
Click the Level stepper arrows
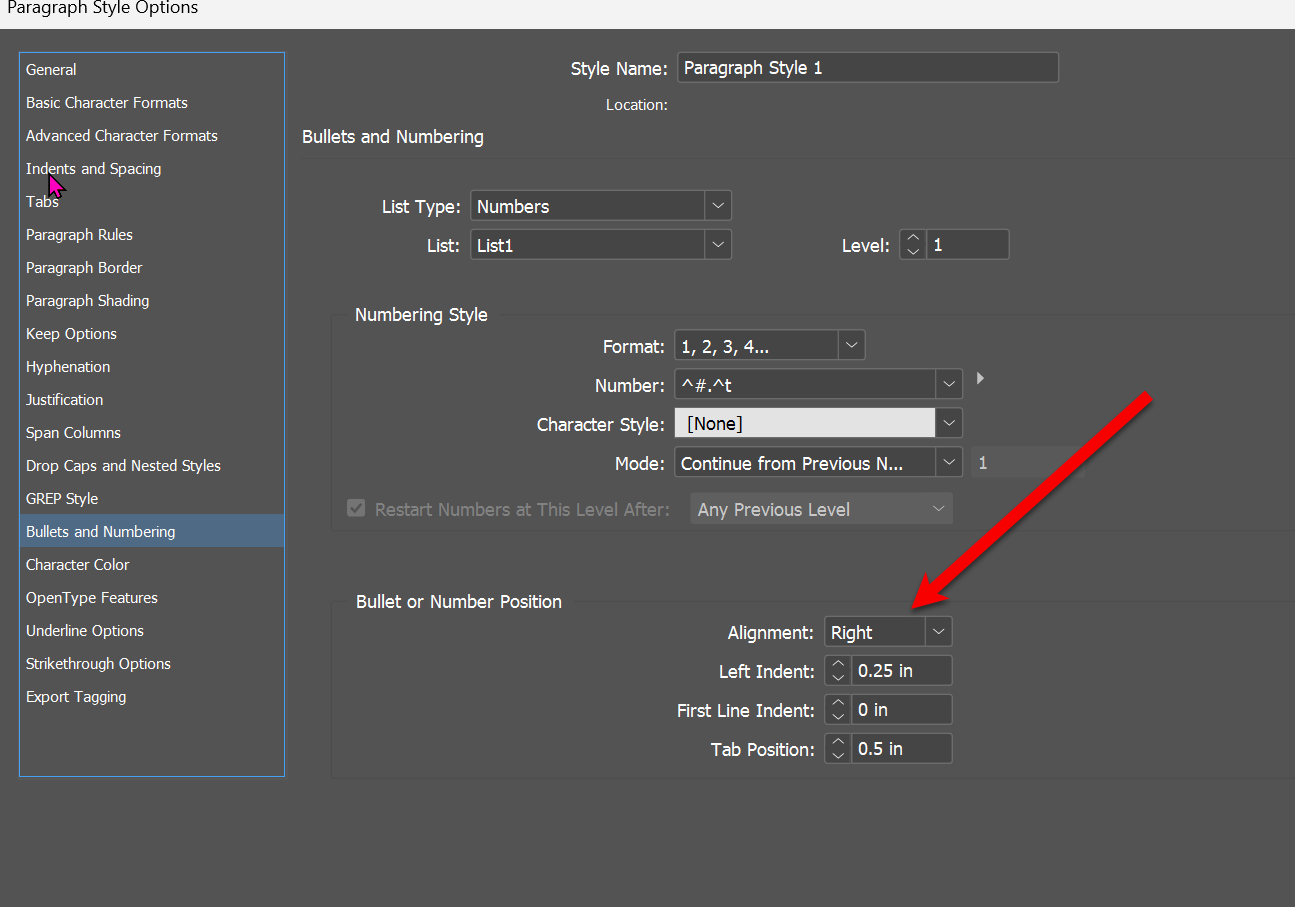(913, 245)
